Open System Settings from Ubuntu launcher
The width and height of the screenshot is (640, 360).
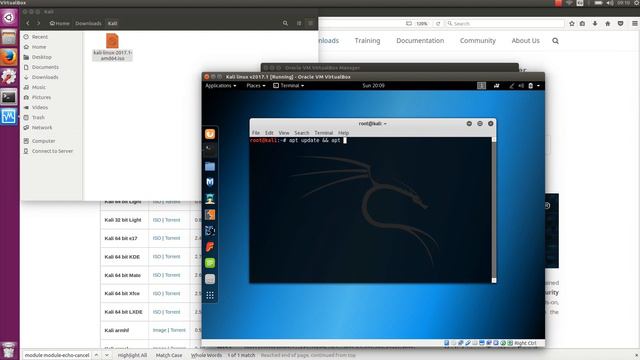pyautogui.click(x=9, y=77)
